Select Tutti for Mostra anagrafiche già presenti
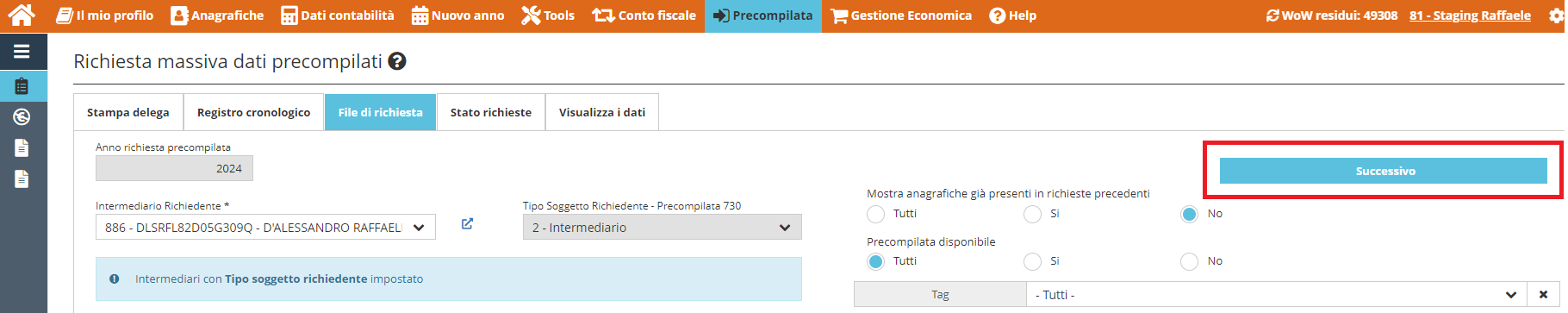The height and width of the screenshot is (313, 1568). [875, 214]
